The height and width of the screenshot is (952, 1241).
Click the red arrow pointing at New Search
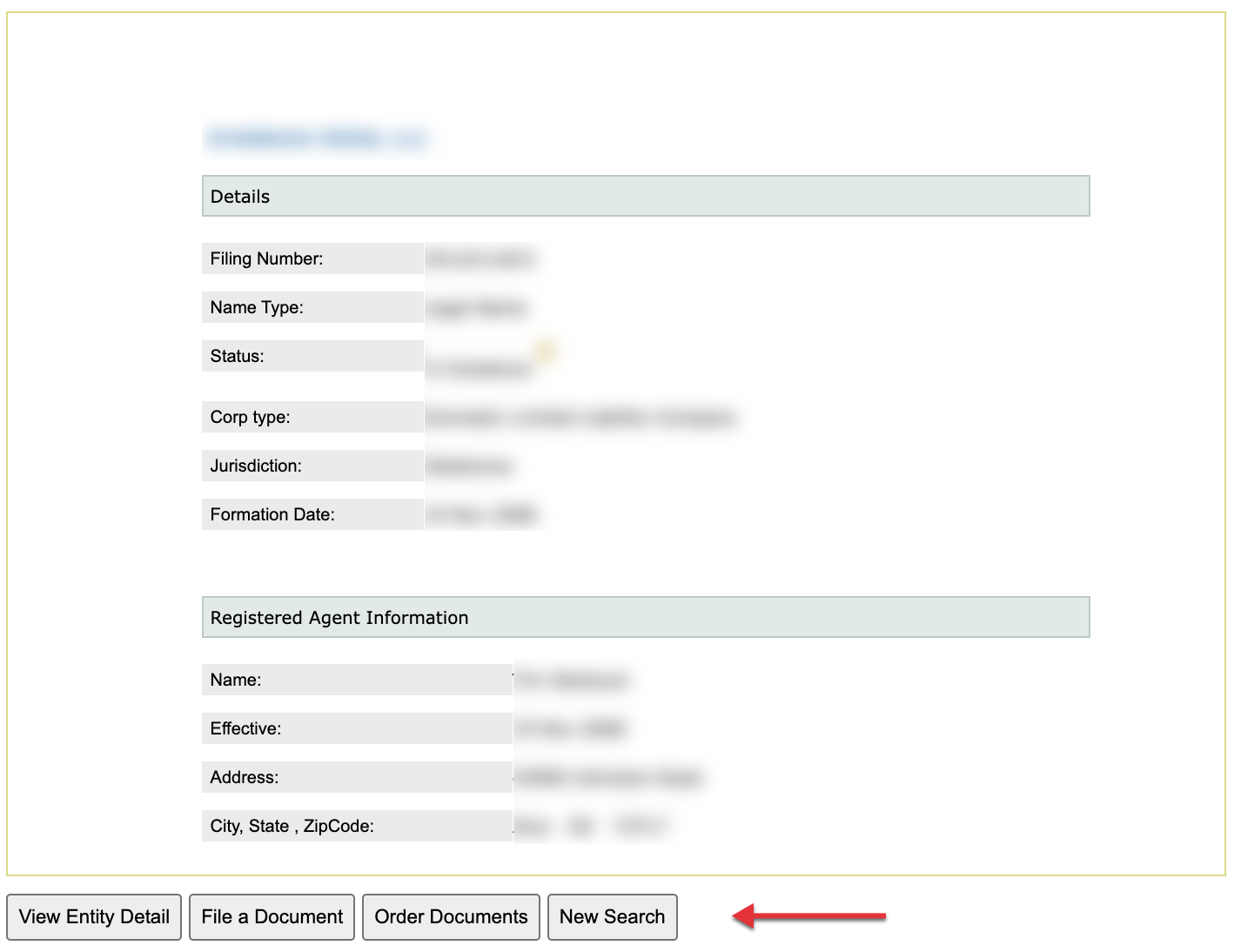coord(809,916)
